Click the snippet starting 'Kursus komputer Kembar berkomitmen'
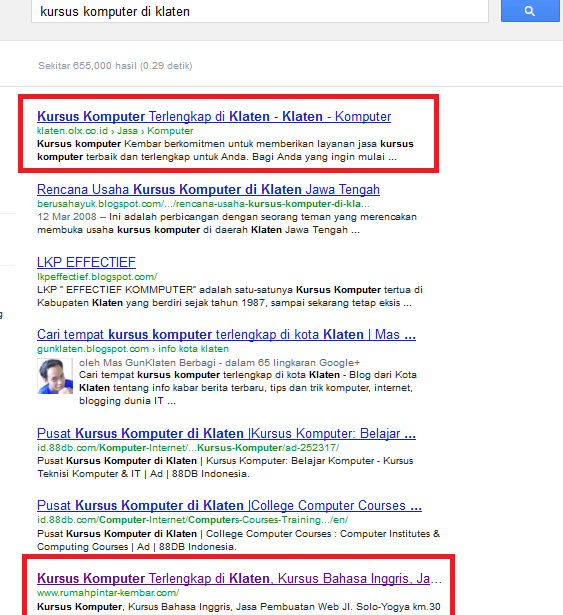 coord(225,150)
